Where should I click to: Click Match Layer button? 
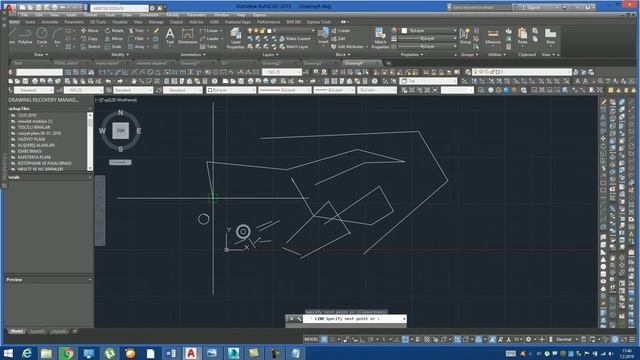point(294,47)
